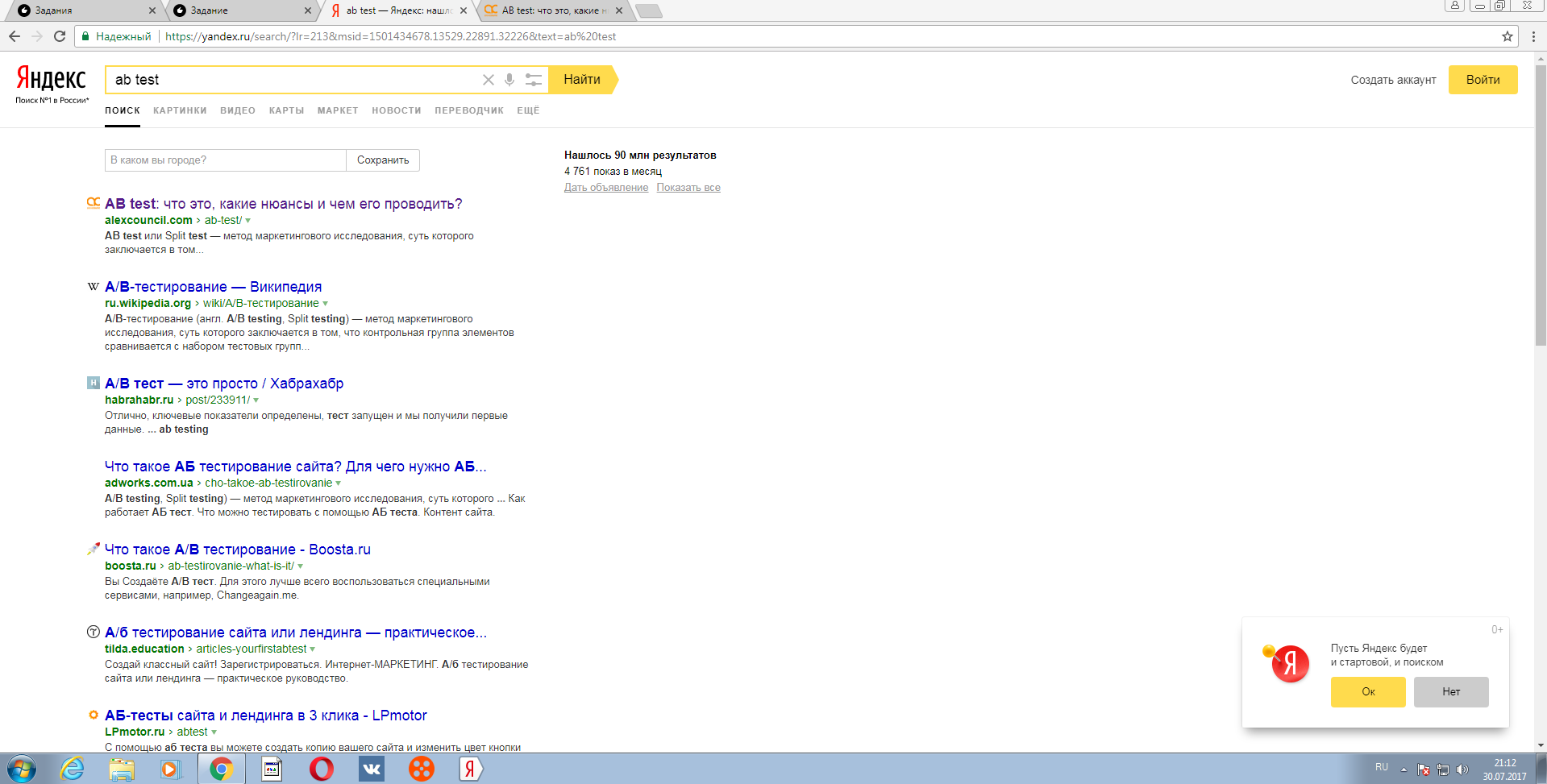Expand the LPmotor.ru result dropdown arrow

(x=214, y=732)
